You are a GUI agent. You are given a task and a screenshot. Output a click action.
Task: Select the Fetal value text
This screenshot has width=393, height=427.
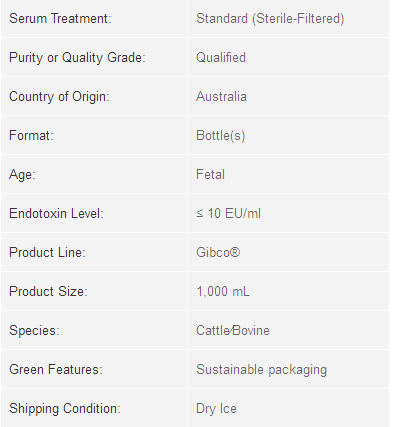point(210,175)
